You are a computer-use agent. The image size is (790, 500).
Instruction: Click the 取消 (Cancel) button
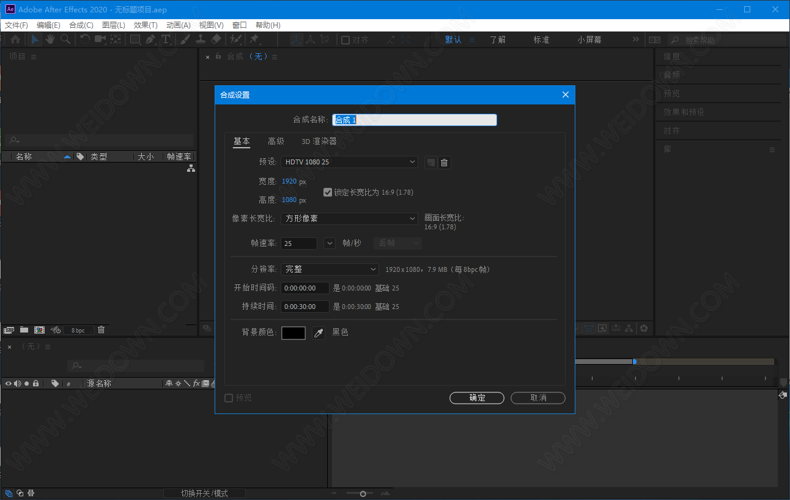538,398
